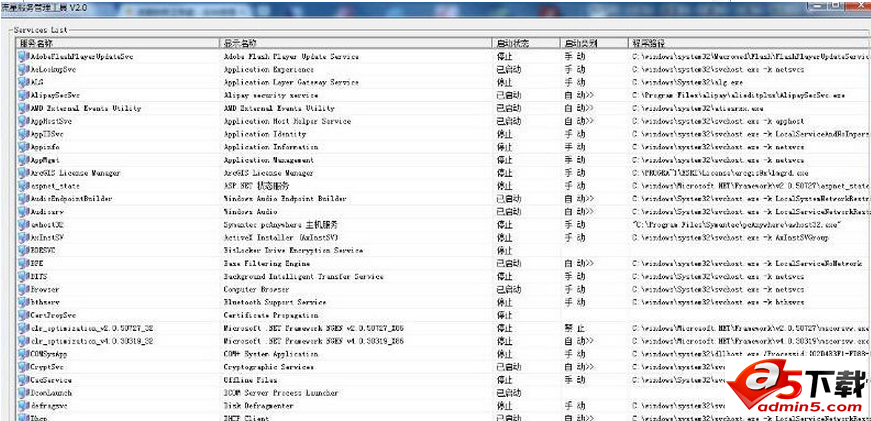Click the AeLookupSvc row icon
The width and height of the screenshot is (871, 421).
click(x=23, y=69)
